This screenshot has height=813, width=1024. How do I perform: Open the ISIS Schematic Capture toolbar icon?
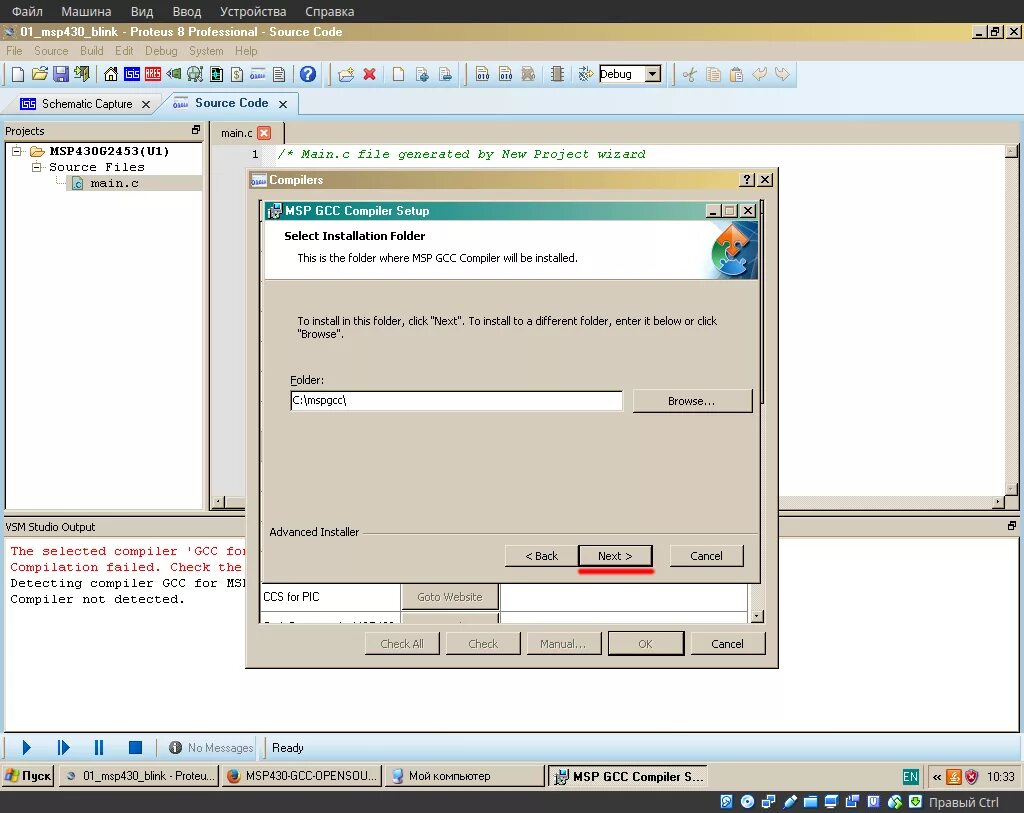coord(132,74)
